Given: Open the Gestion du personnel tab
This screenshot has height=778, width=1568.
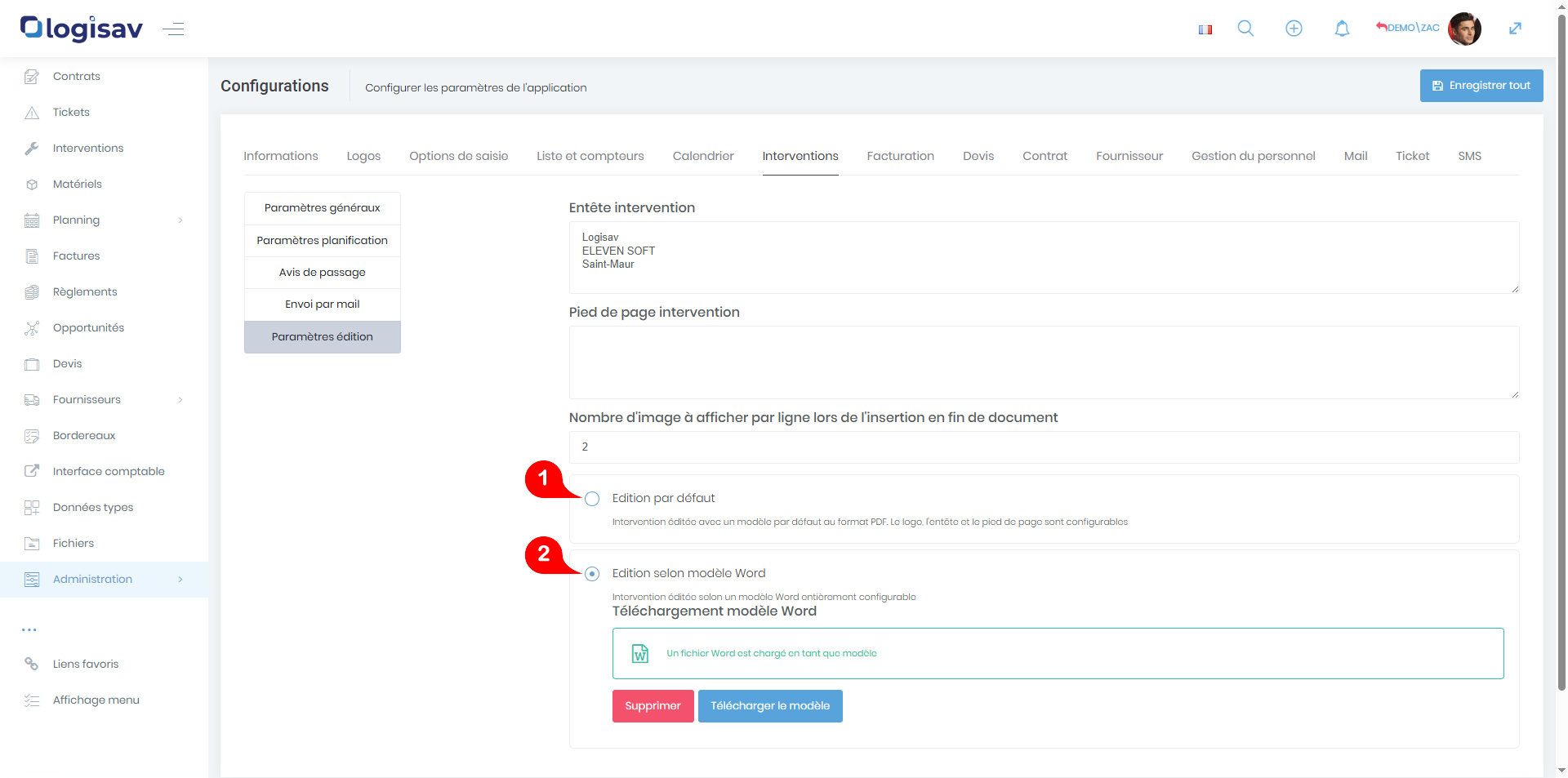Looking at the screenshot, I should point(1253,156).
